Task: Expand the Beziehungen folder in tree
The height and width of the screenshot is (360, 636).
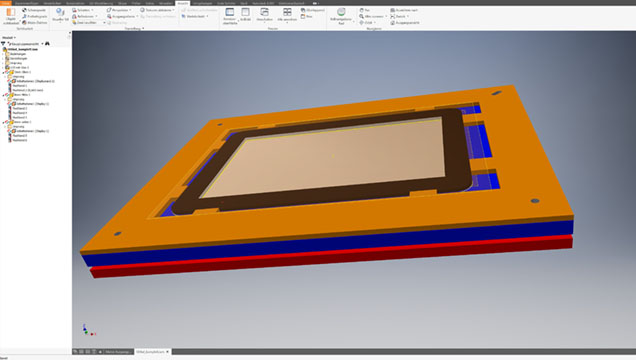Action: [3, 54]
